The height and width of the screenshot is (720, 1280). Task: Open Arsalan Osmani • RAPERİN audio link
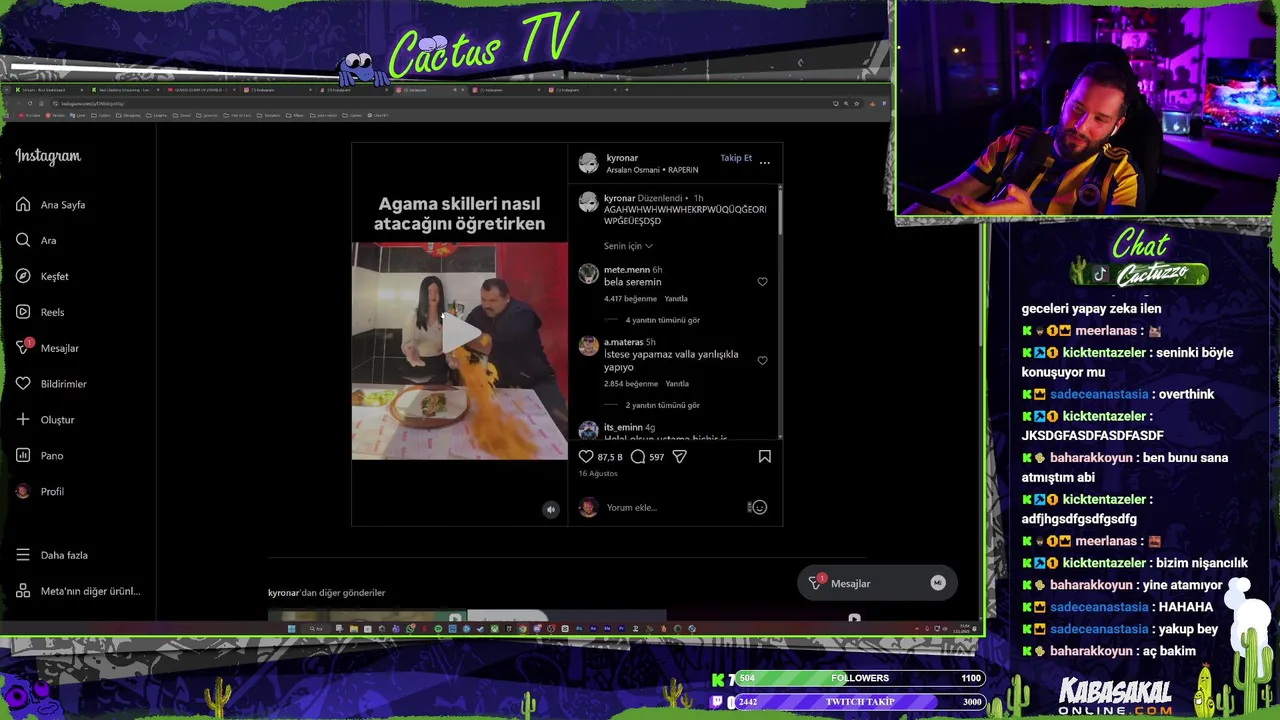(652, 170)
